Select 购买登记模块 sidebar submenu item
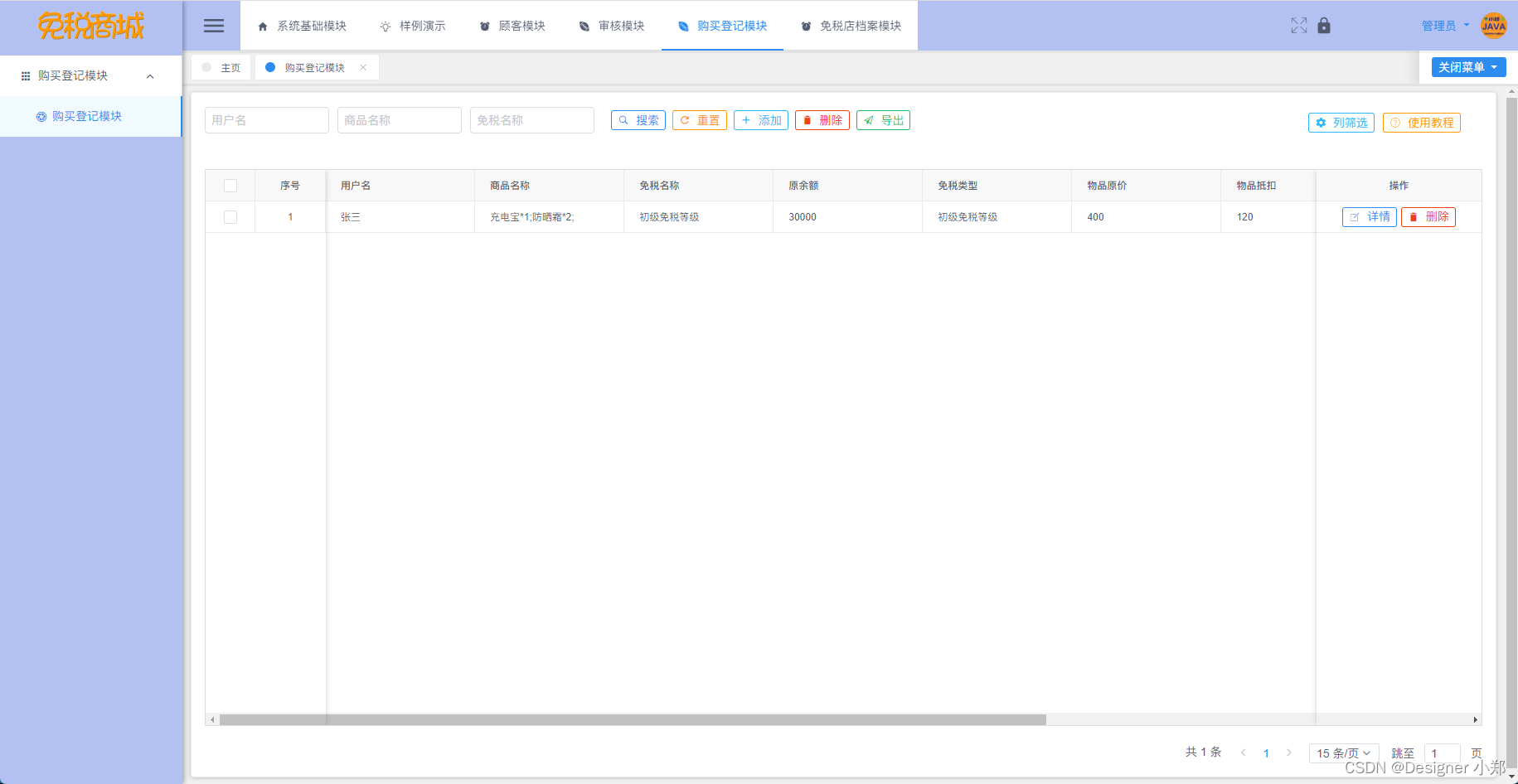Viewport: 1518px width, 784px height. coord(90,116)
